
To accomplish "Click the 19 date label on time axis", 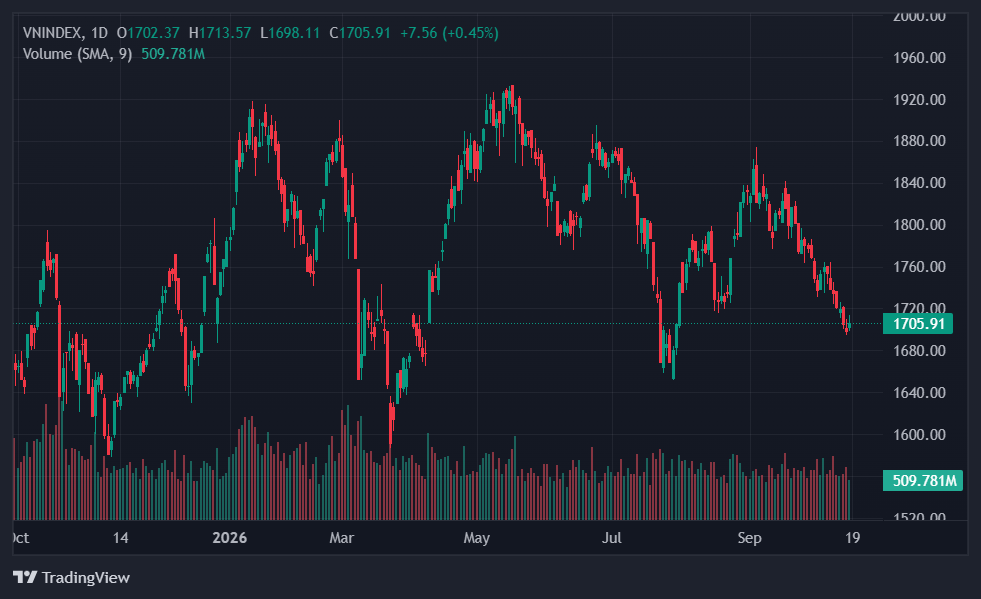I will (x=852, y=538).
